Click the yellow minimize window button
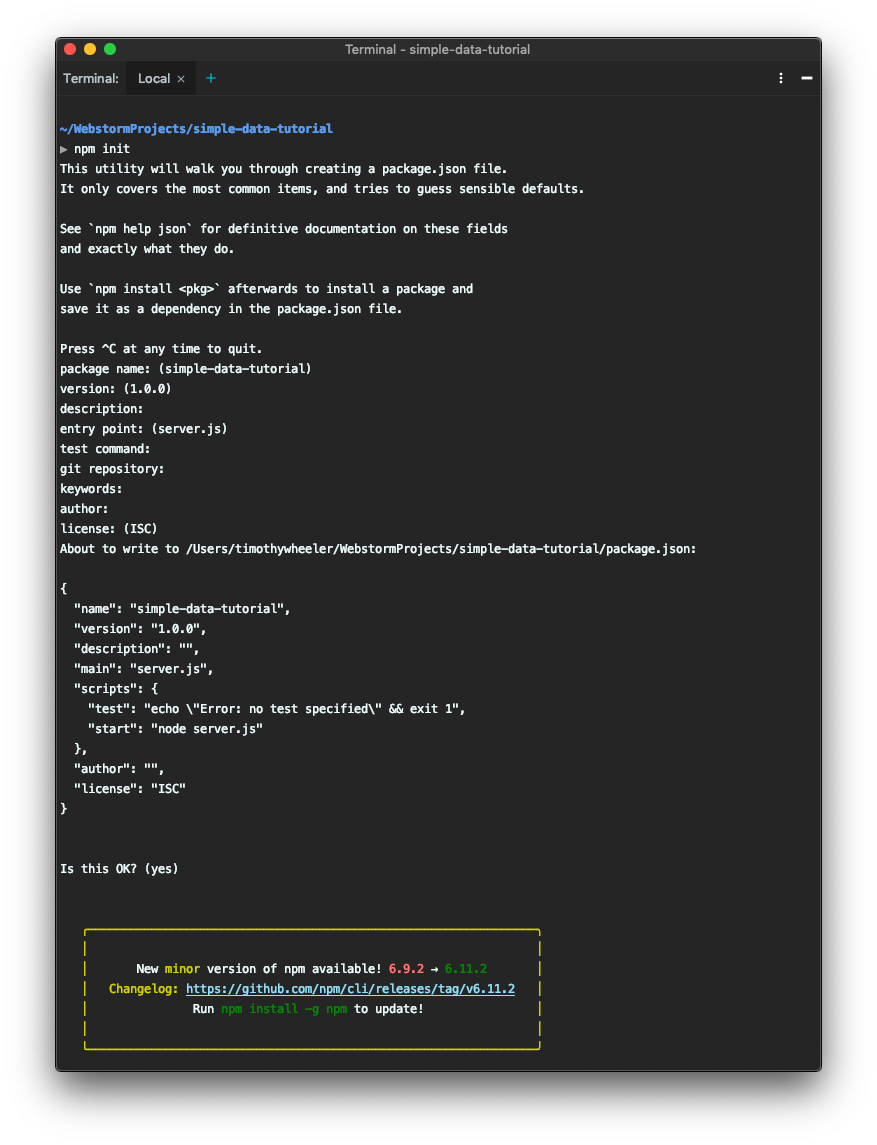The image size is (877, 1145). [x=90, y=49]
